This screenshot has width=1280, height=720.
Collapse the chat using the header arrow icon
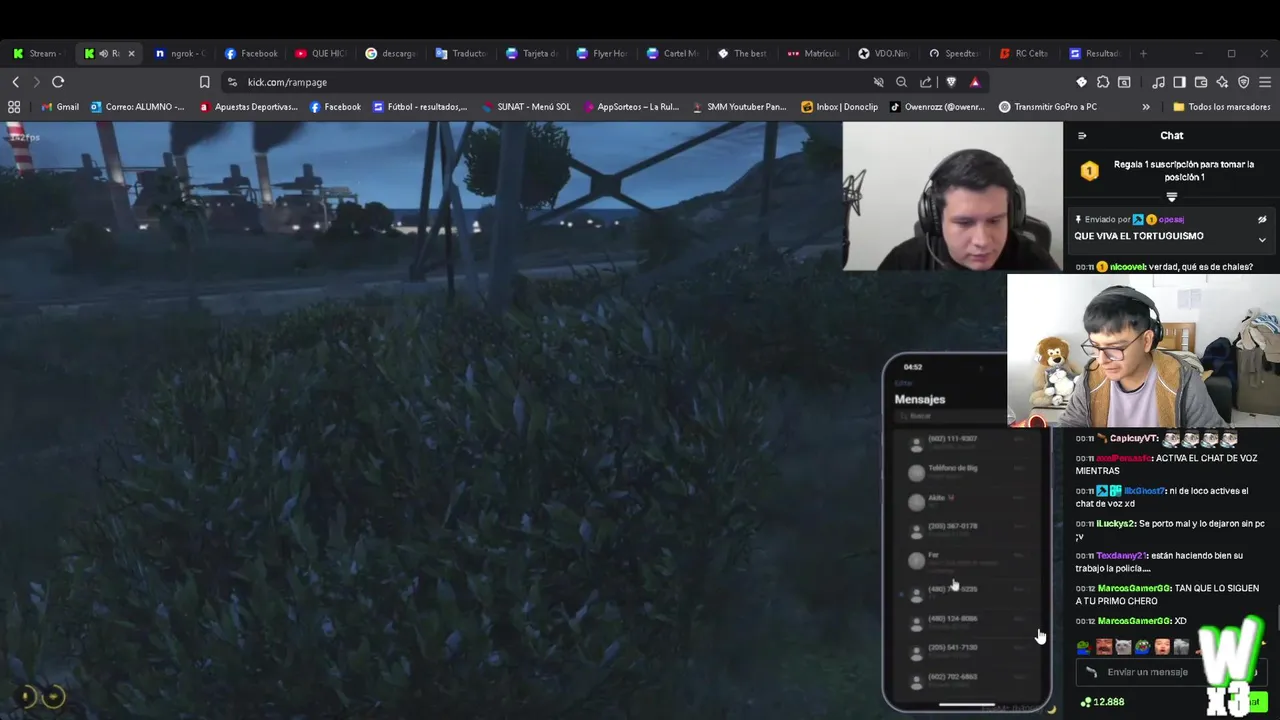pos(1082,136)
